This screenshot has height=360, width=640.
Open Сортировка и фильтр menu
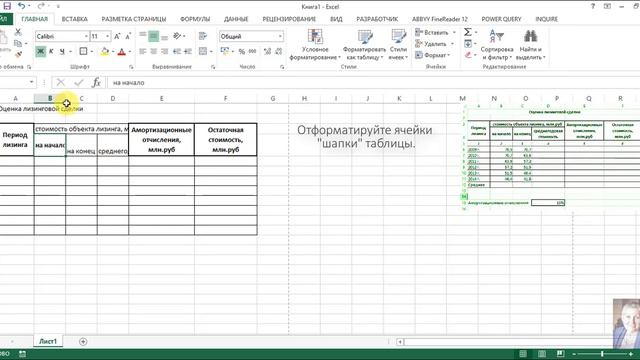(497, 45)
